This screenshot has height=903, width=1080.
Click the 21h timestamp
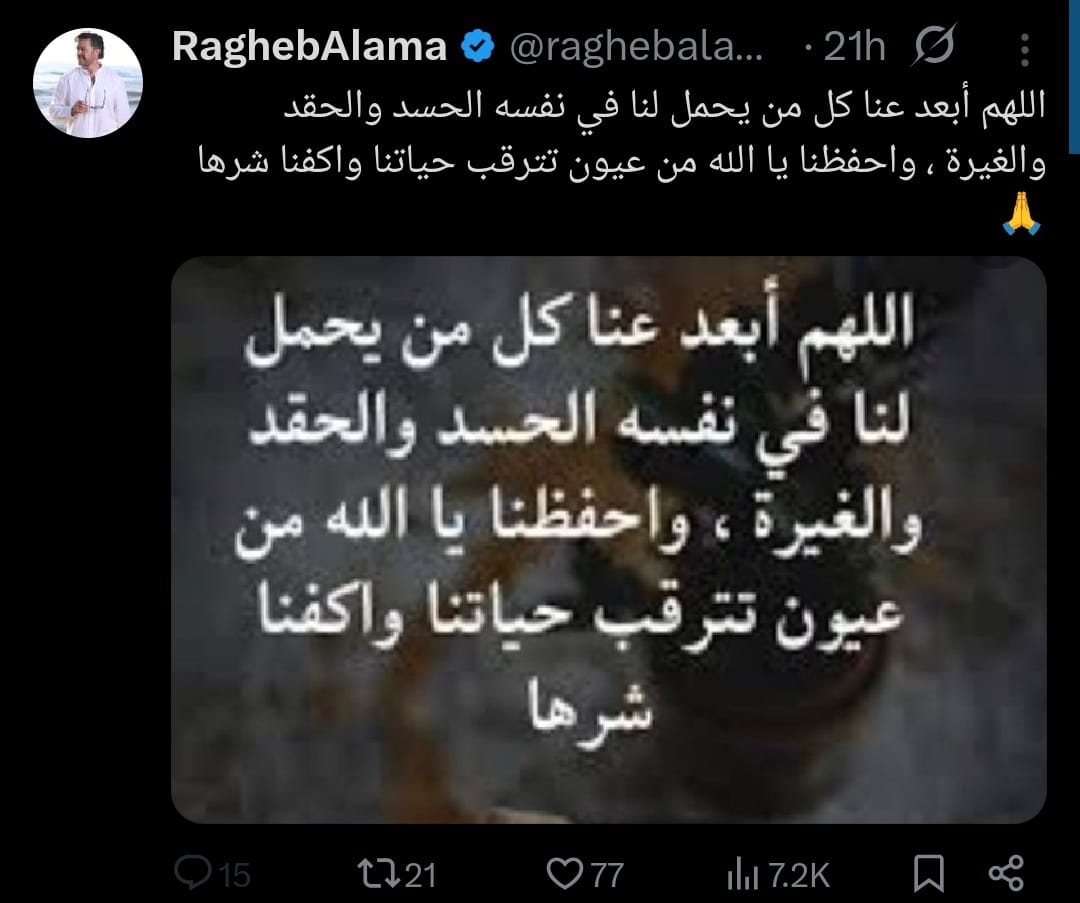click(853, 48)
